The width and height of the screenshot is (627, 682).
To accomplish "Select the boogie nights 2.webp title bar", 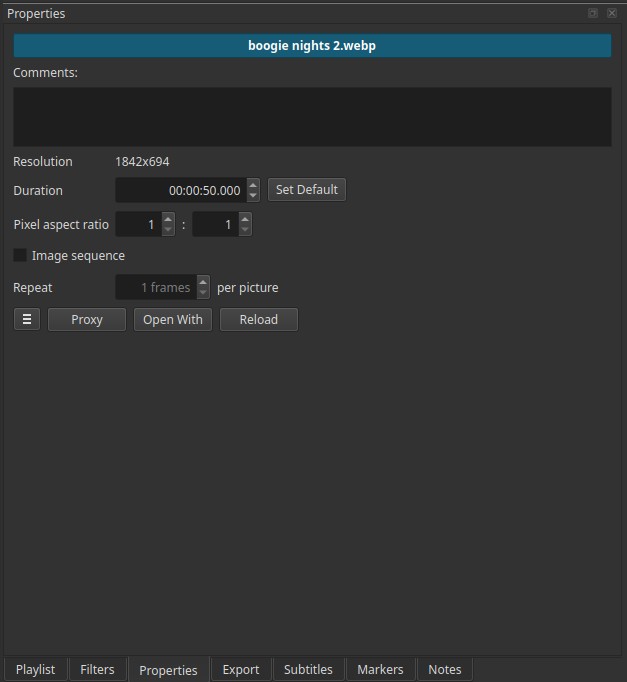I will point(312,46).
